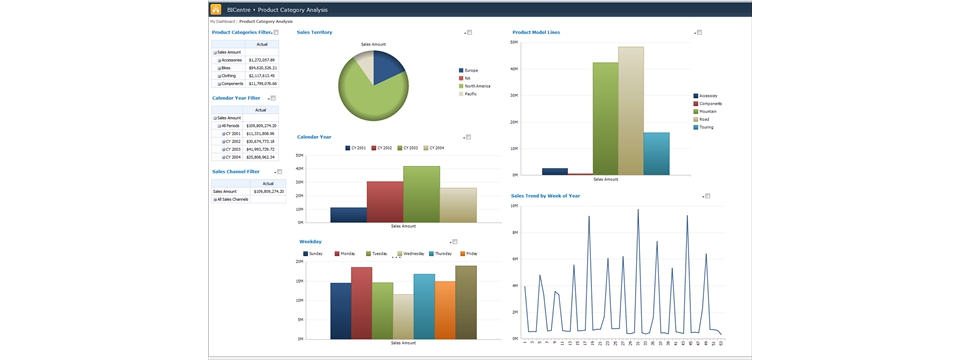Click the Actual column header in Sales Channel Filter
Viewport: 960px width, 360px height.
pyautogui.click(x=268, y=184)
